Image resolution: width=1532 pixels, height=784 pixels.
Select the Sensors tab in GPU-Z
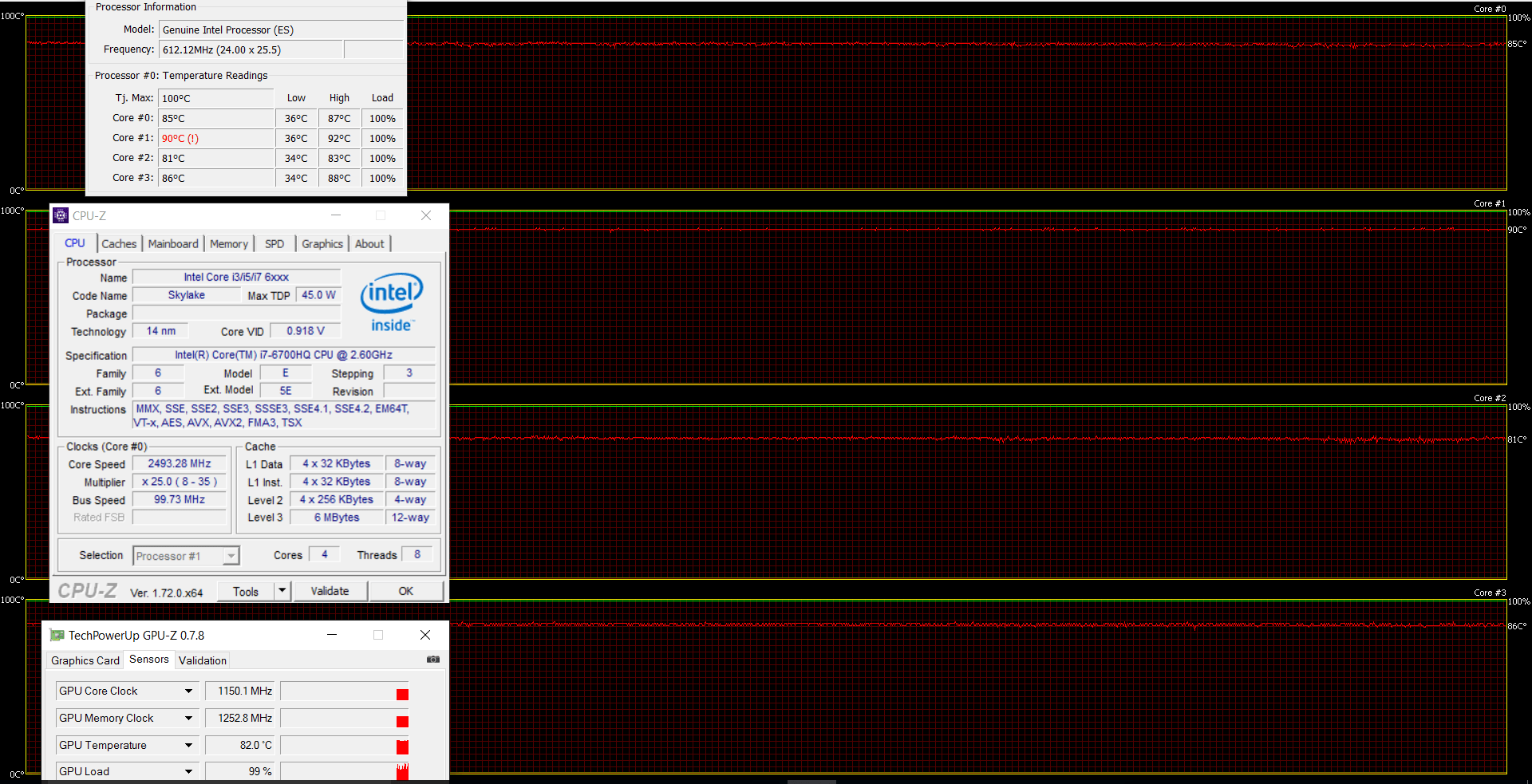(x=149, y=660)
